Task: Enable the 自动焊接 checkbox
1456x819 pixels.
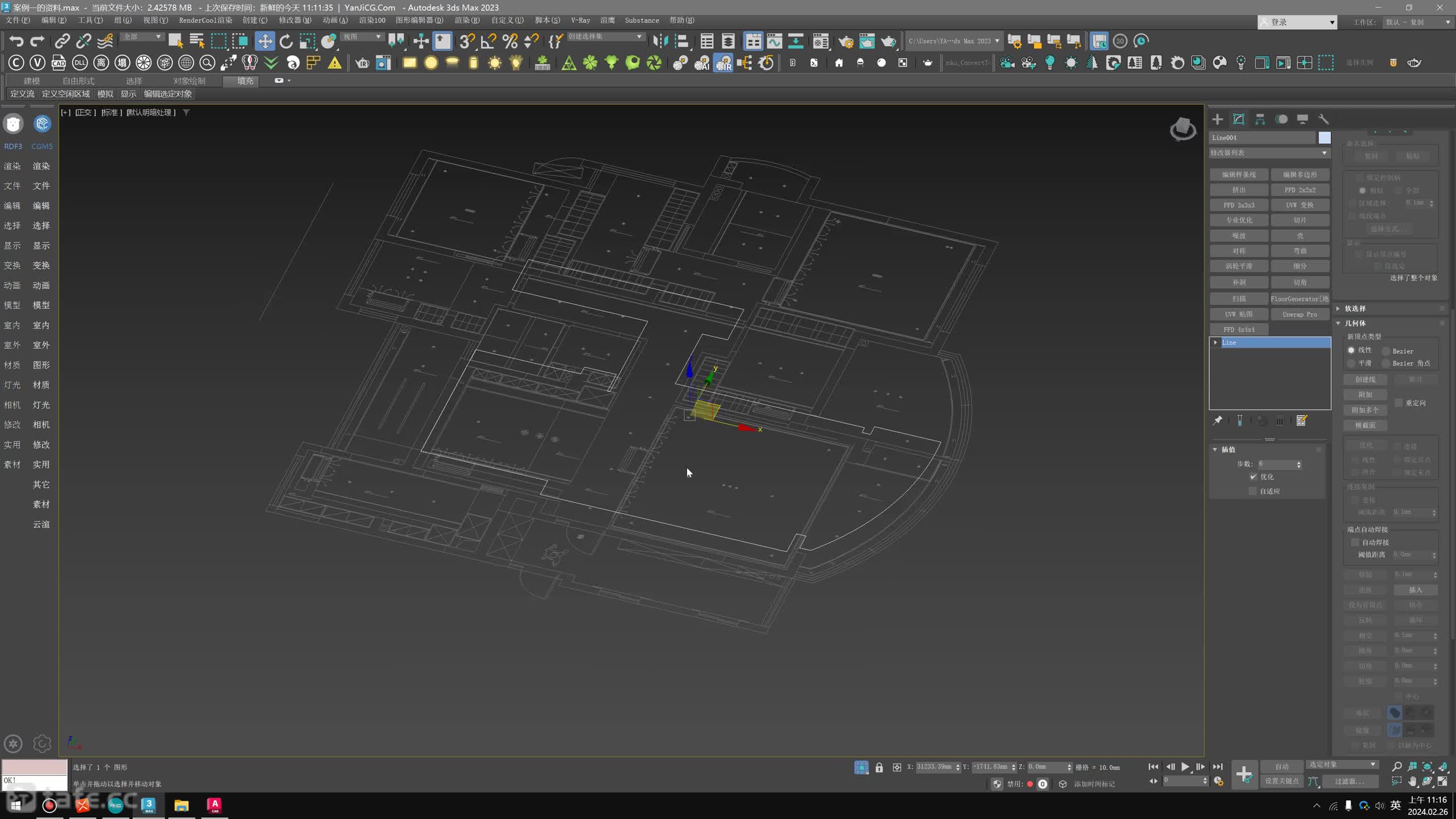Action: pyautogui.click(x=1355, y=542)
